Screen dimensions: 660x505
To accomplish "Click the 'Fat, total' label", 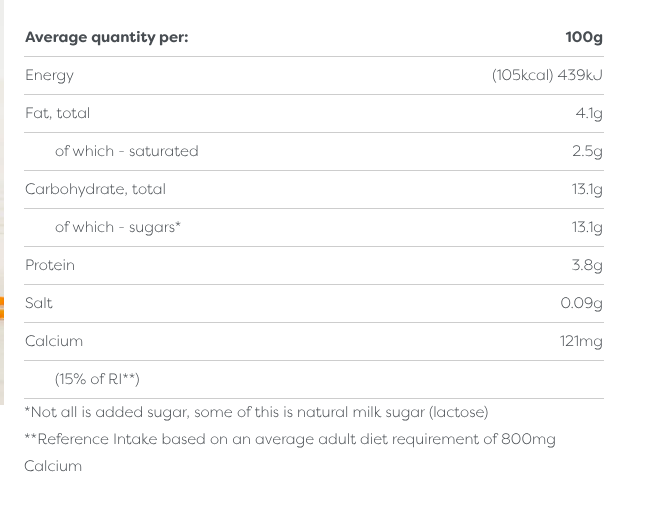I will (x=57, y=113).
